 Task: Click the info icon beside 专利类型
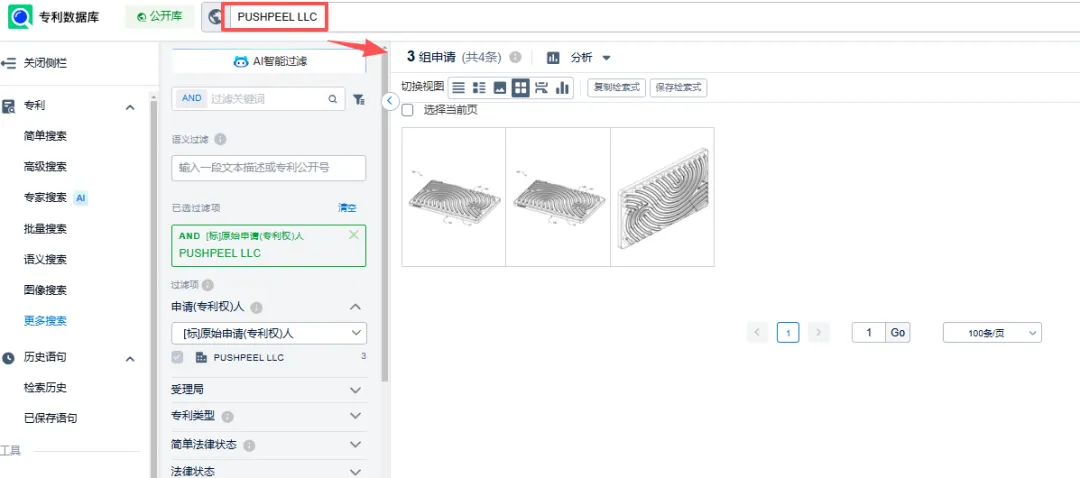[x=227, y=417]
